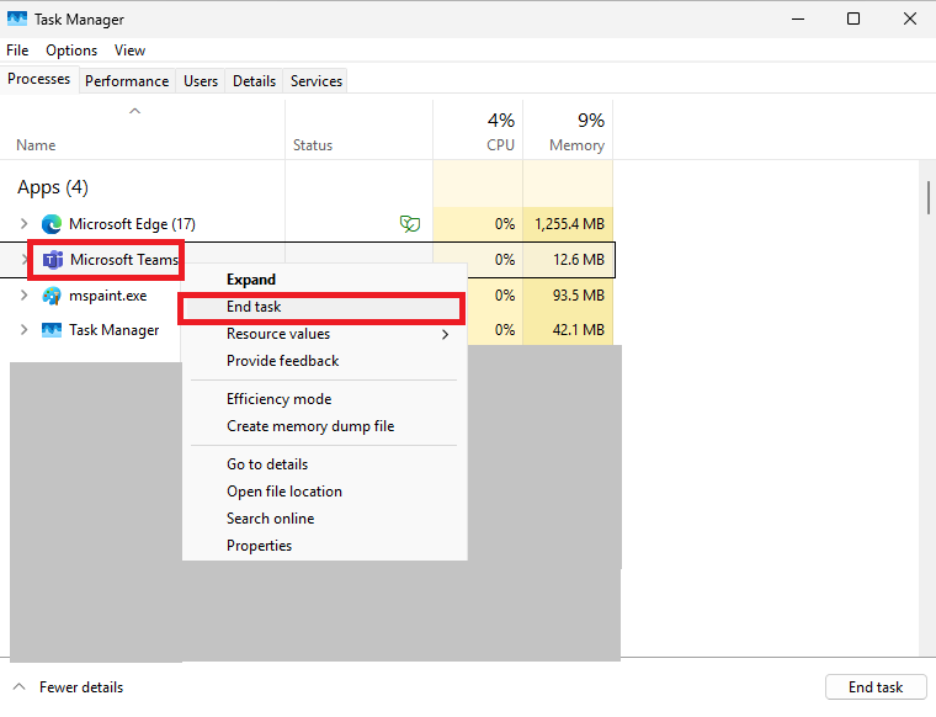
Task: Close the Task Manager window
Action: coord(910,19)
